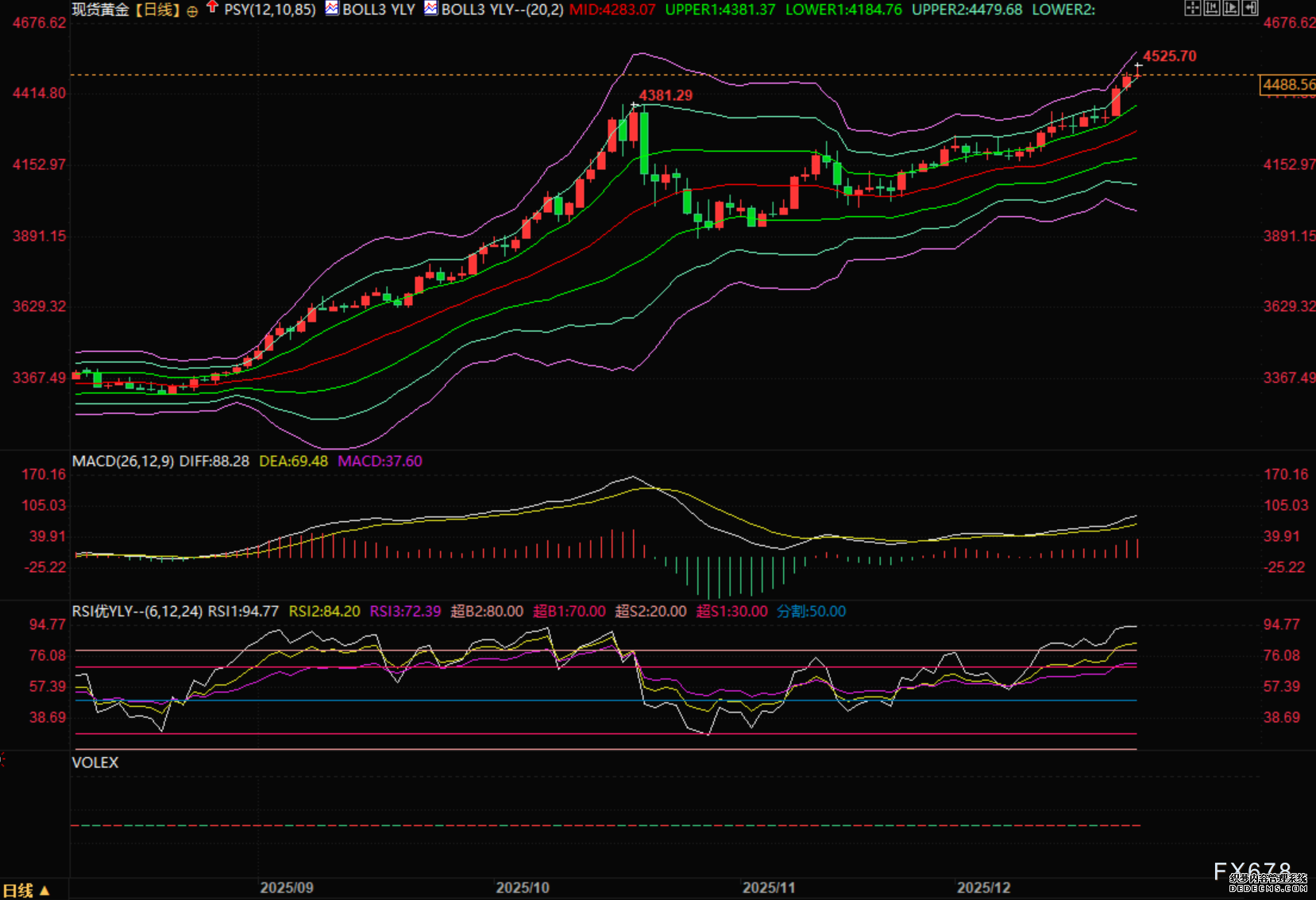Click the crosshair cursor icon at top right
Viewport: 1316px width, 900px height.
pyautogui.click(x=1192, y=9)
